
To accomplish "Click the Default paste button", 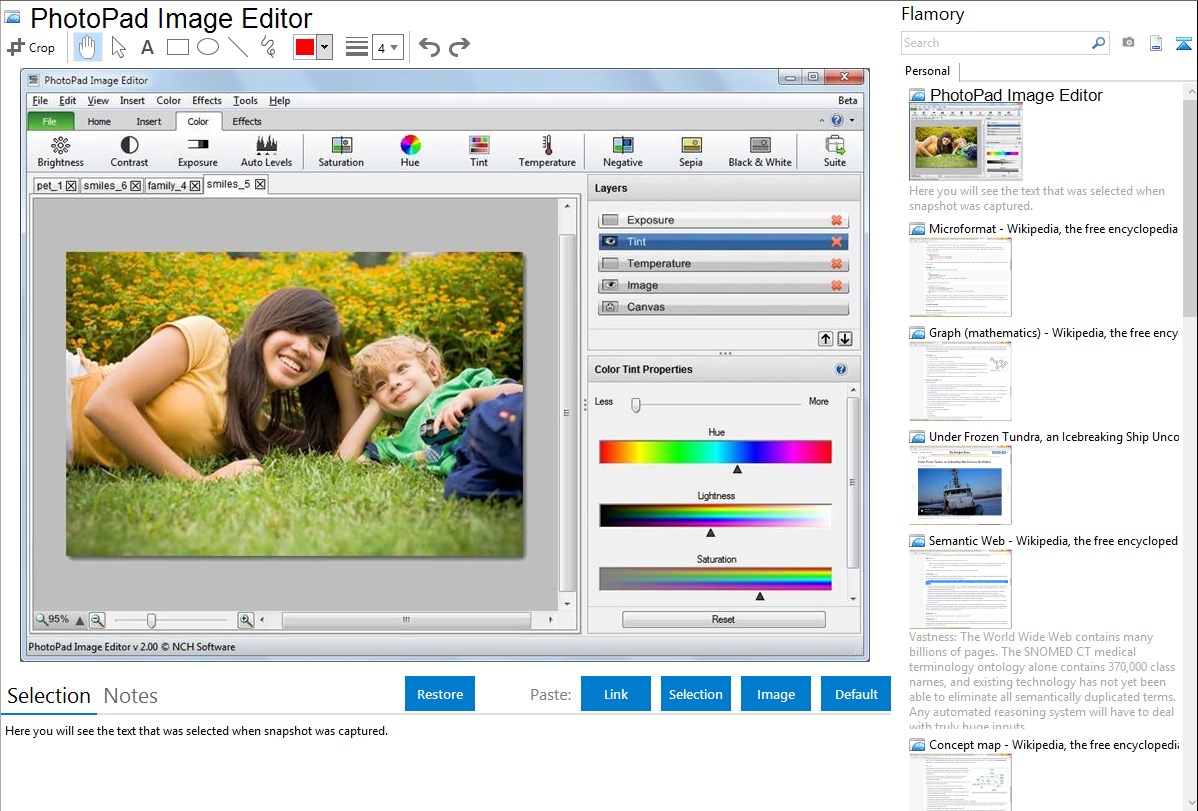I will coord(856,694).
